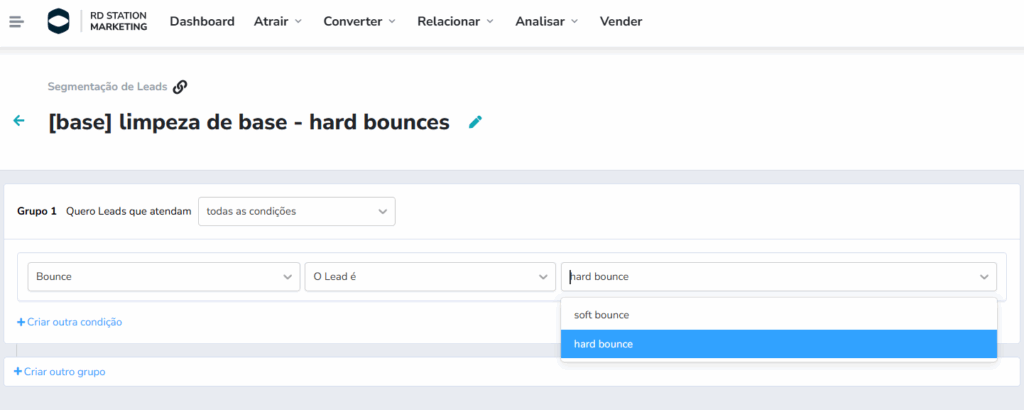
Task: Go to the Vender section
Action: click(621, 21)
